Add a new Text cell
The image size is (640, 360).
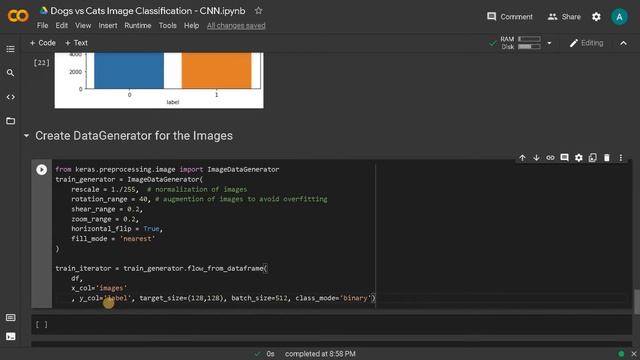[x=76, y=43]
